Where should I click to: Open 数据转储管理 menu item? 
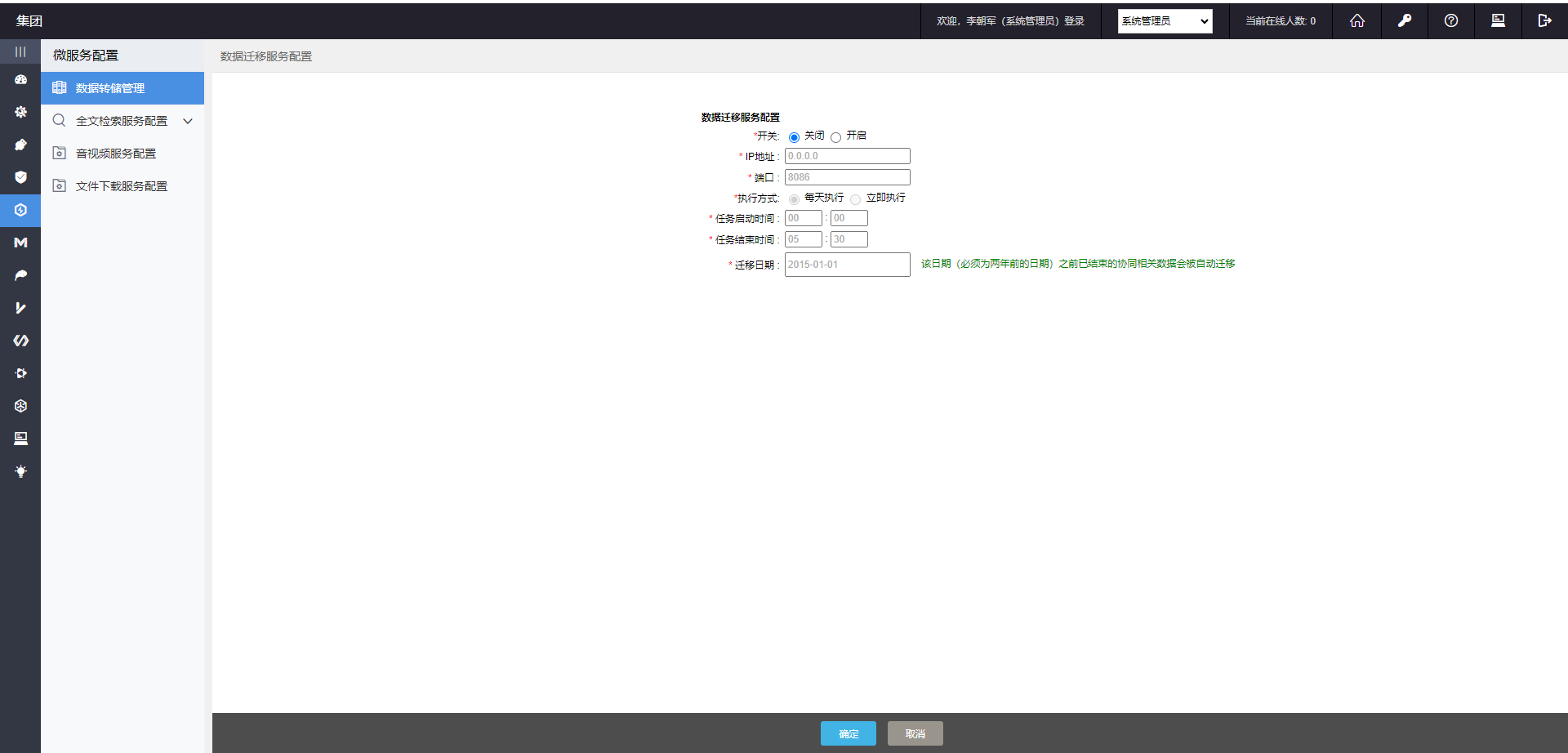click(x=122, y=88)
